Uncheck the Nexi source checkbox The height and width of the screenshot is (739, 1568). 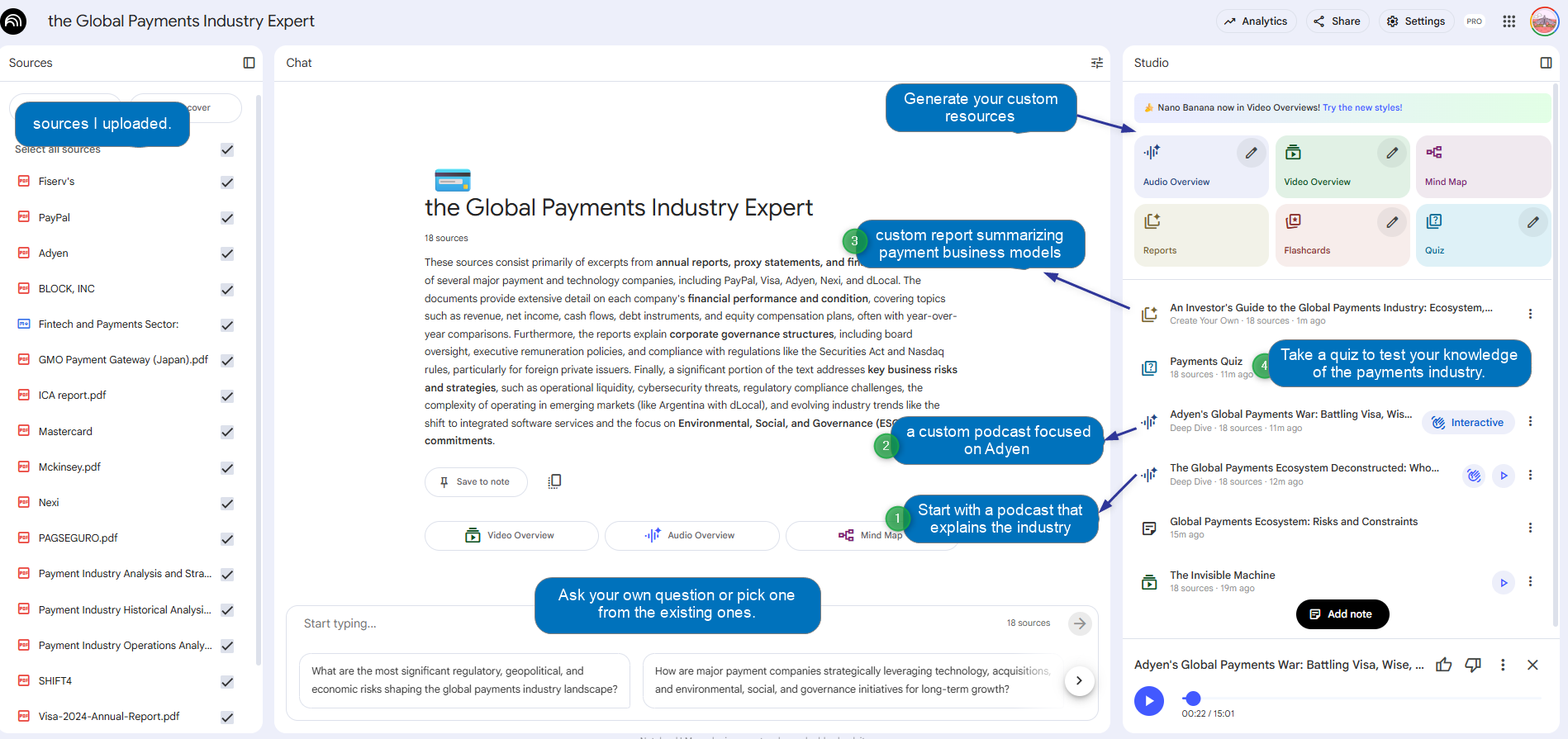(227, 504)
